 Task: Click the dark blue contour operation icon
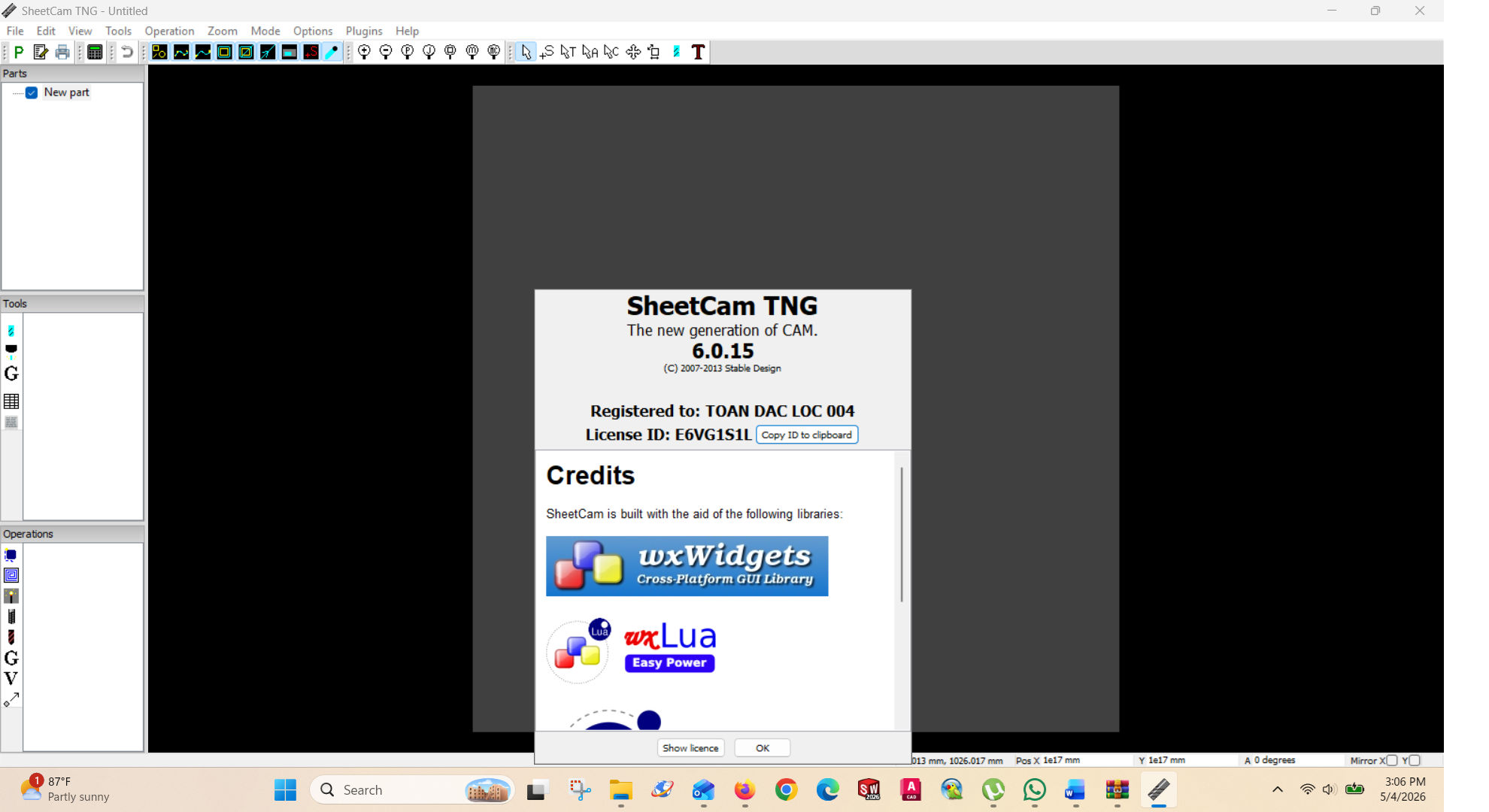11,556
